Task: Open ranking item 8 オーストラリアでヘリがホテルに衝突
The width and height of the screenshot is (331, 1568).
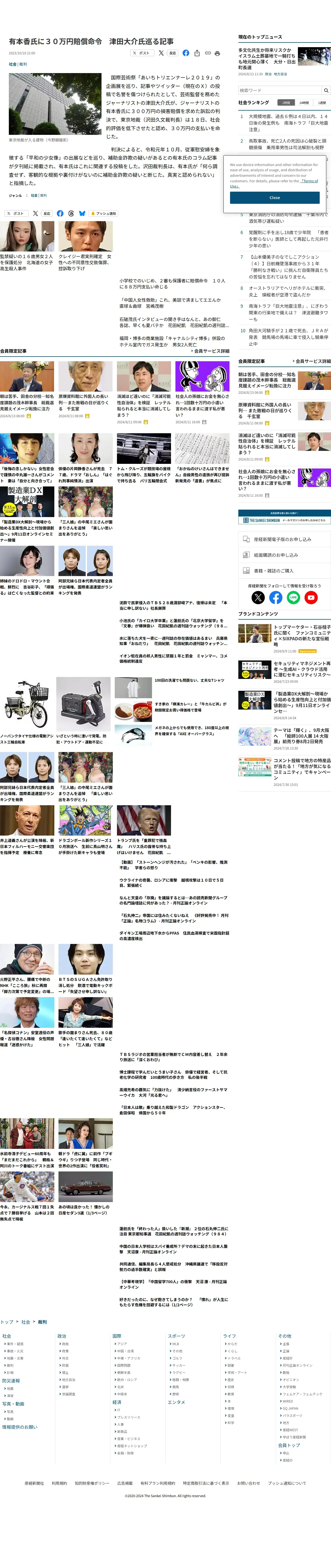Action: click(x=289, y=291)
